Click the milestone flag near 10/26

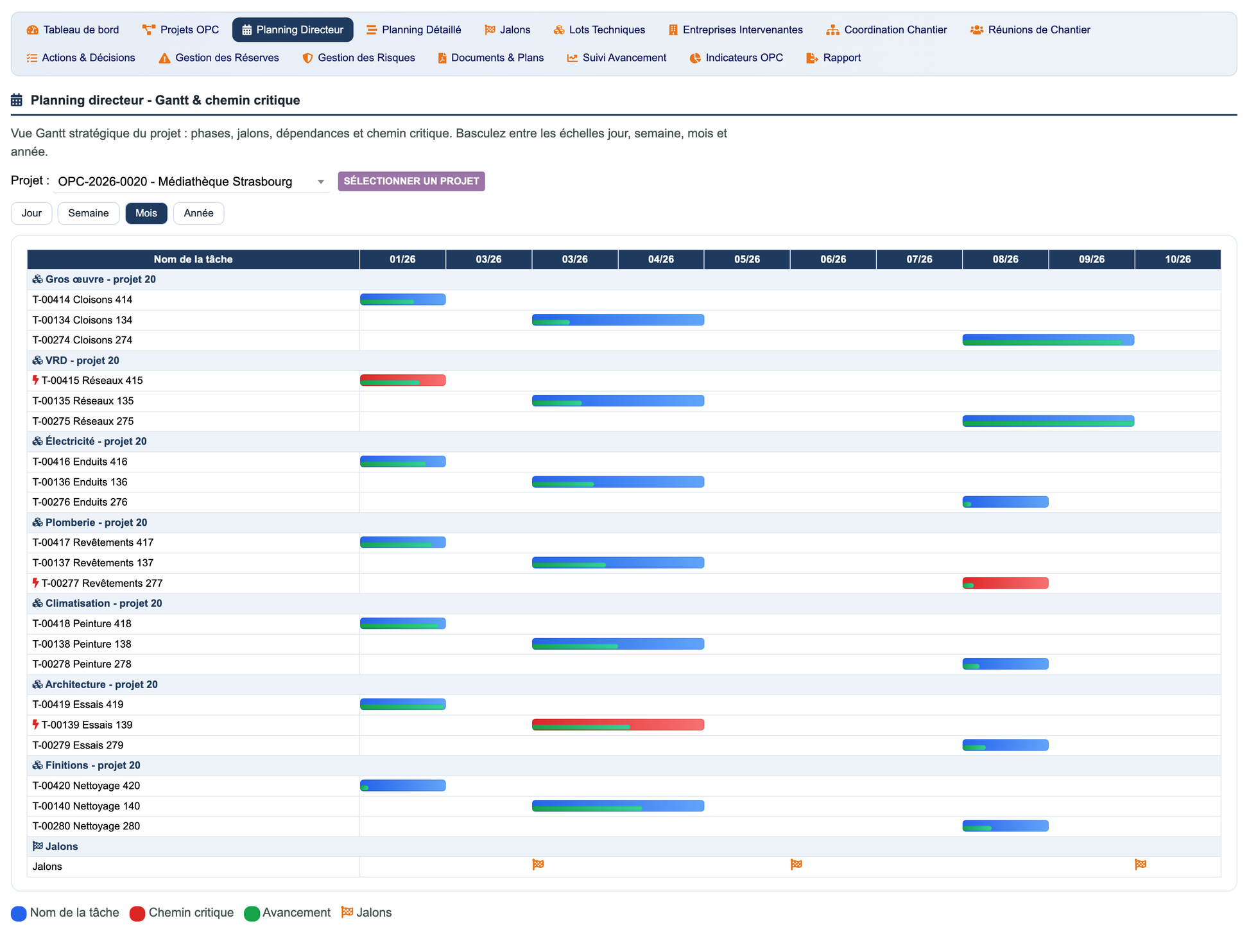(x=1141, y=865)
